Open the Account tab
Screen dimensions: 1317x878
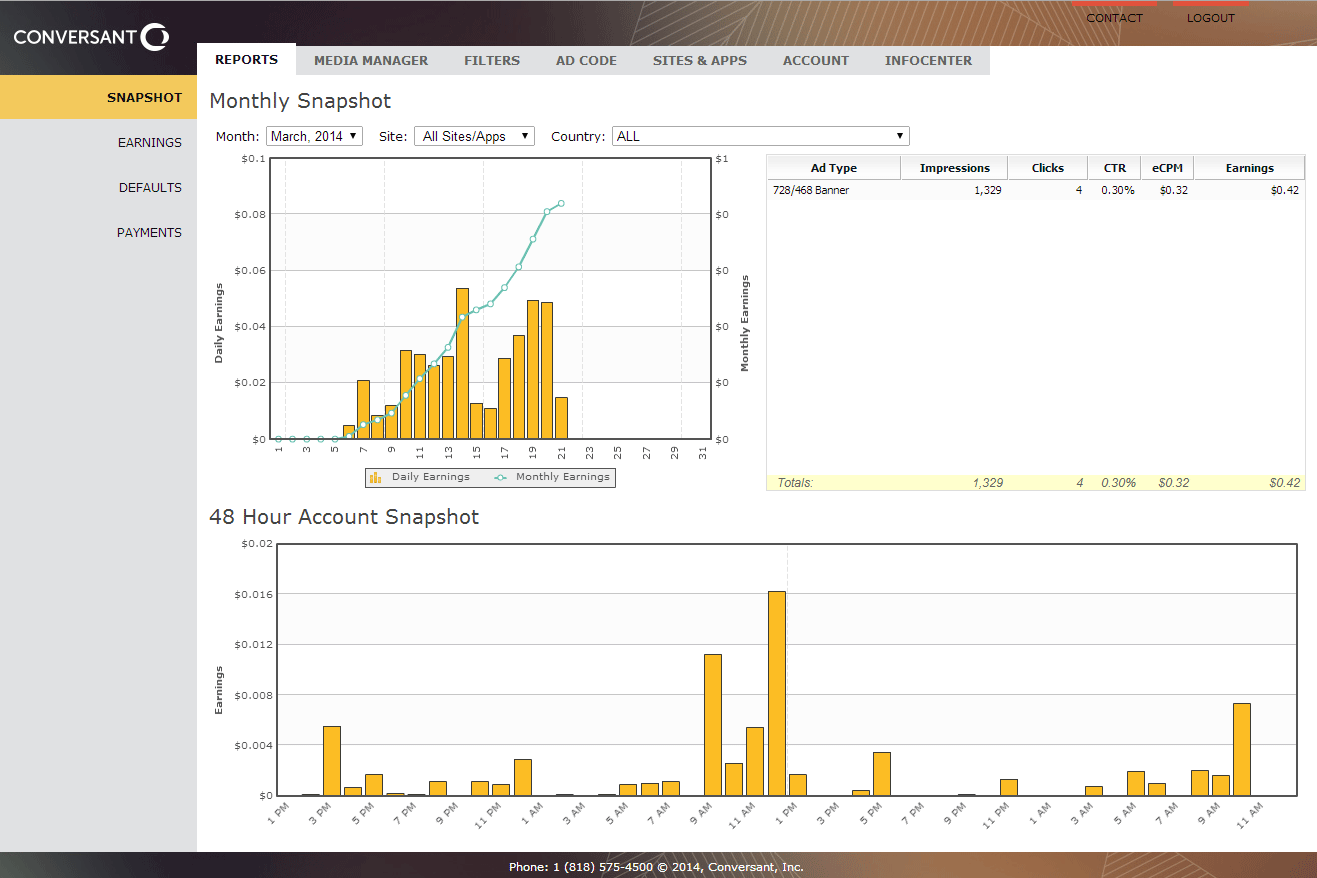tap(815, 60)
